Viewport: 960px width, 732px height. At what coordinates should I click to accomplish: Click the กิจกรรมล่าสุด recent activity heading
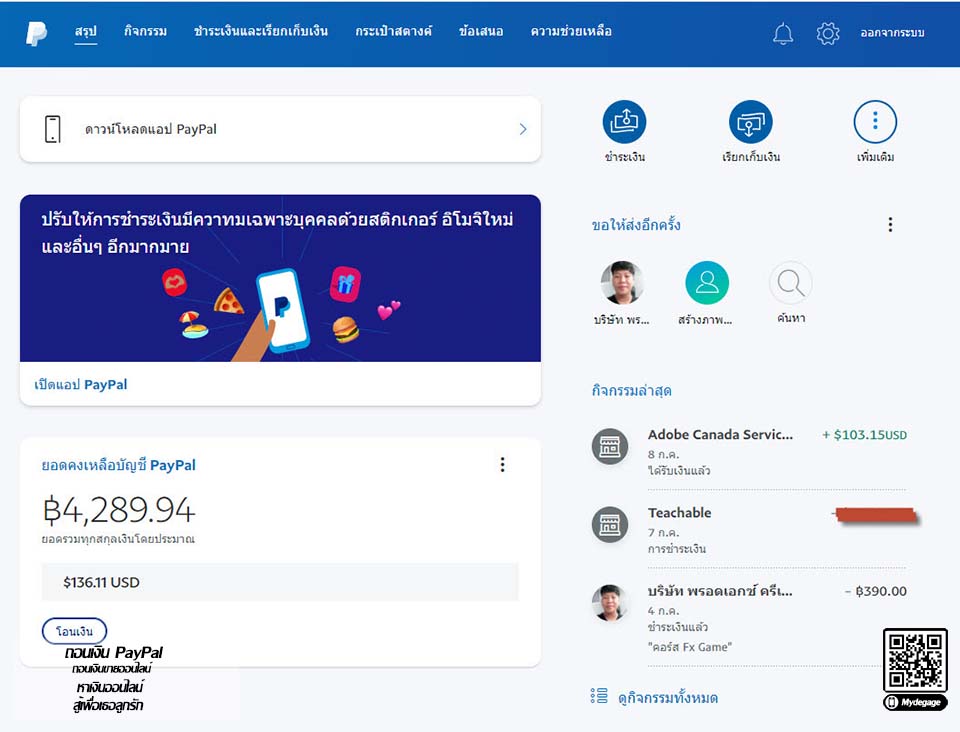pyautogui.click(x=631, y=390)
